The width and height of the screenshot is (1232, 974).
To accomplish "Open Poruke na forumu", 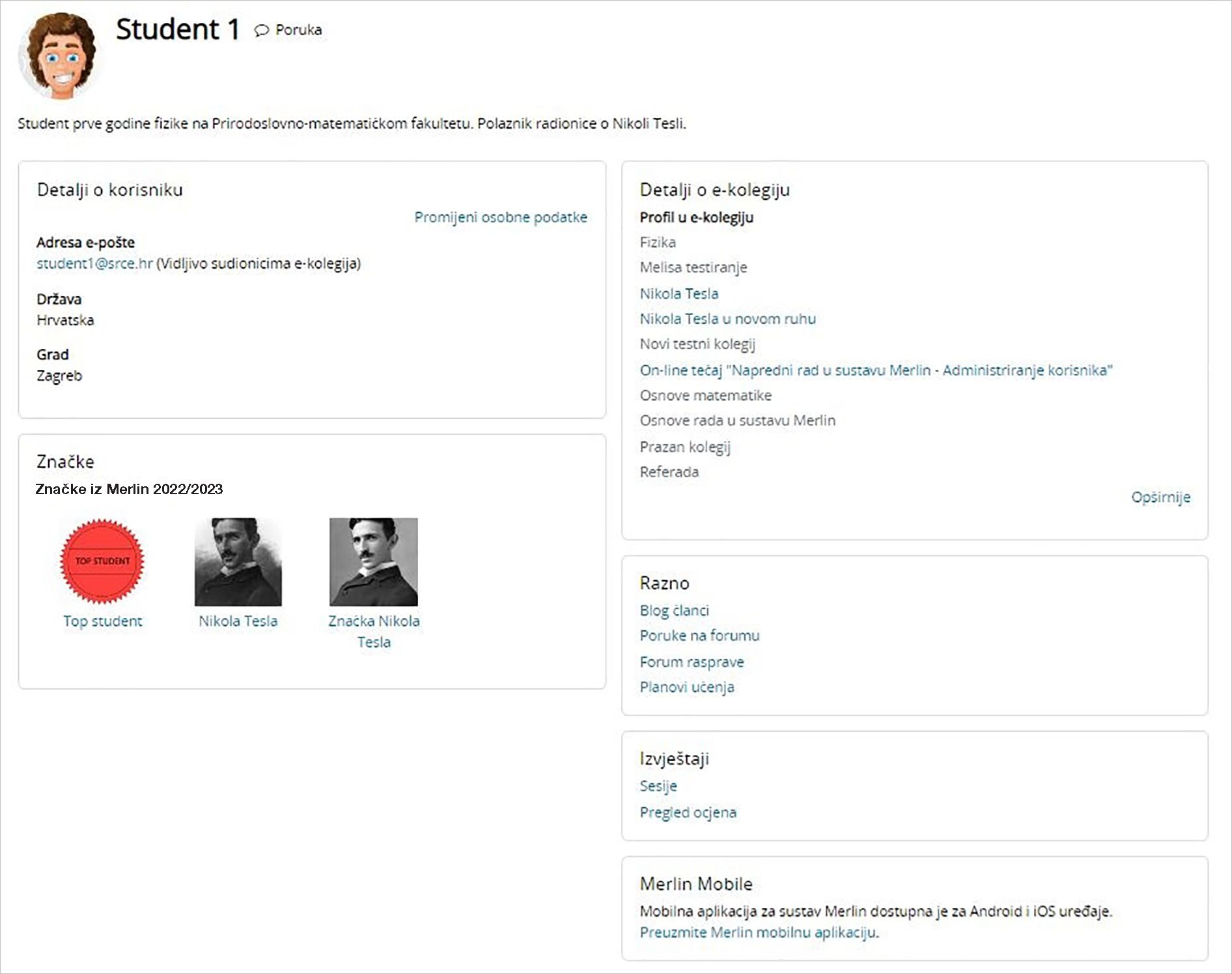I will point(699,635).
